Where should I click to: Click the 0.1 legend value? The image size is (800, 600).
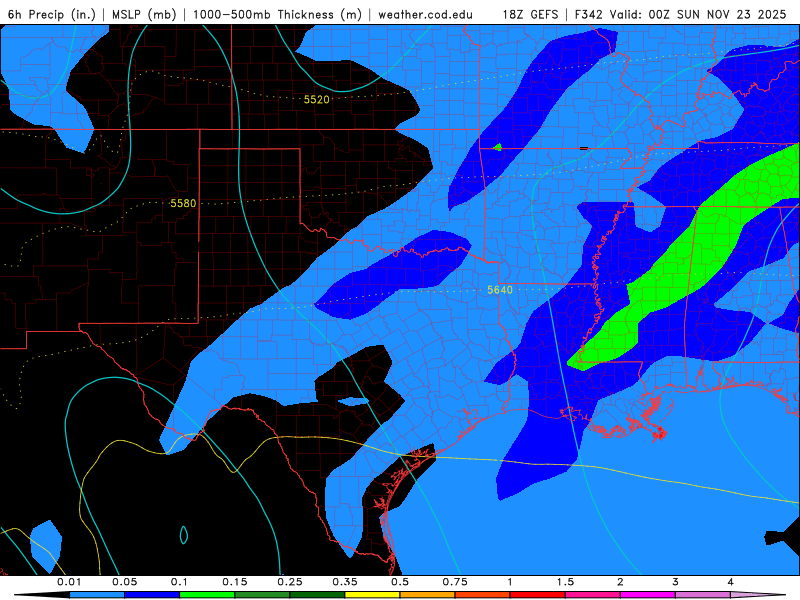click(180, 582)
